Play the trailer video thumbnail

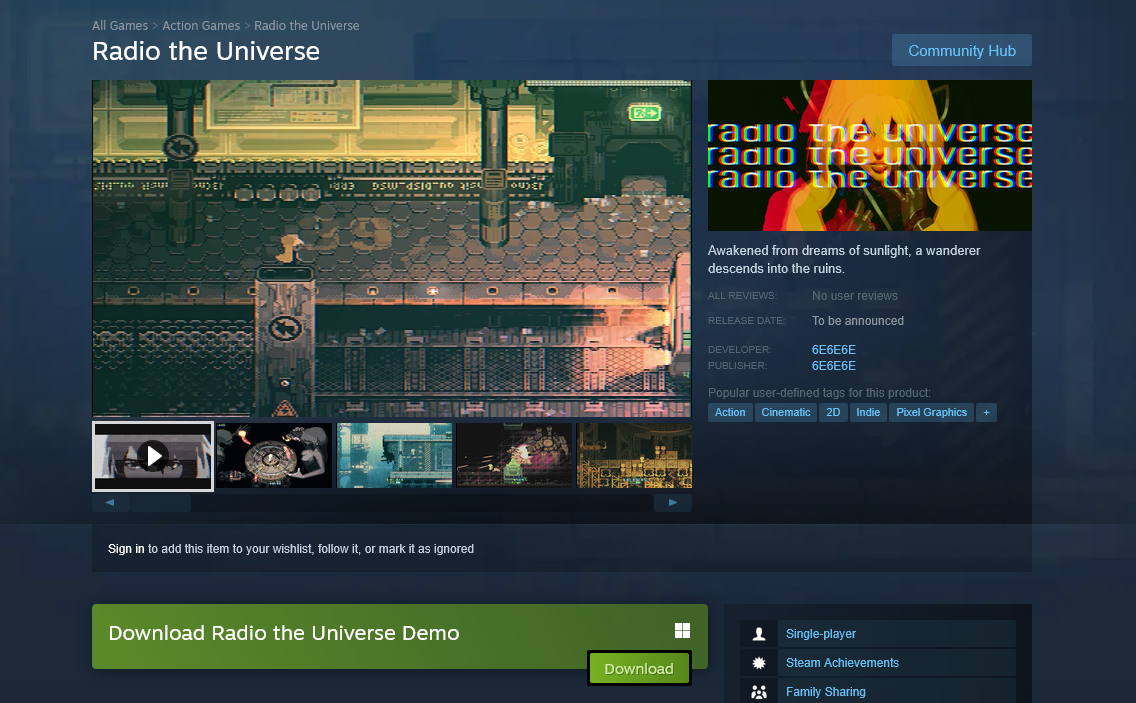coord(153,456)
